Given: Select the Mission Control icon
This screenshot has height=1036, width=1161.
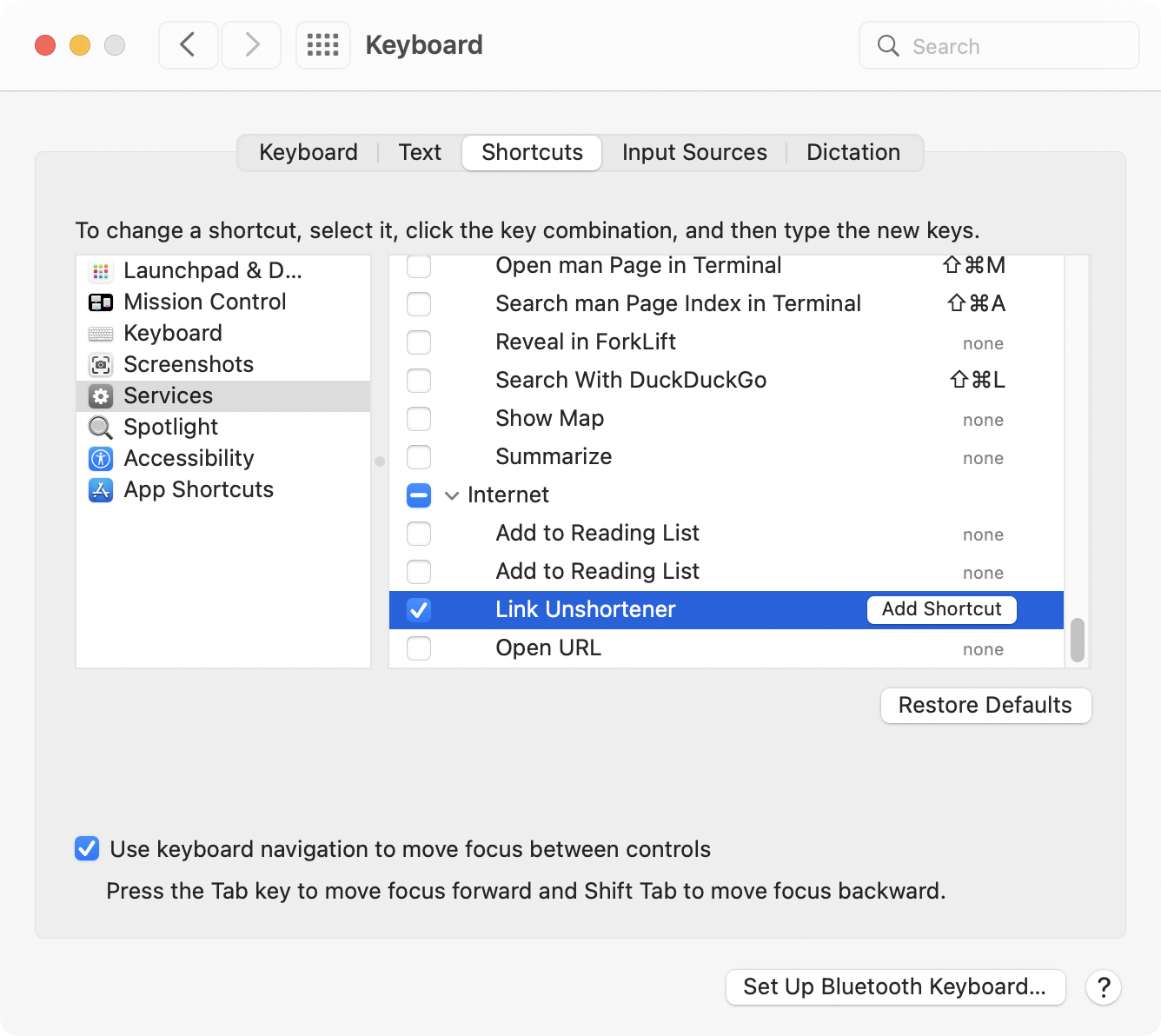Looking at the screenshot, I should pyautogui.click(x=101, y=302).
